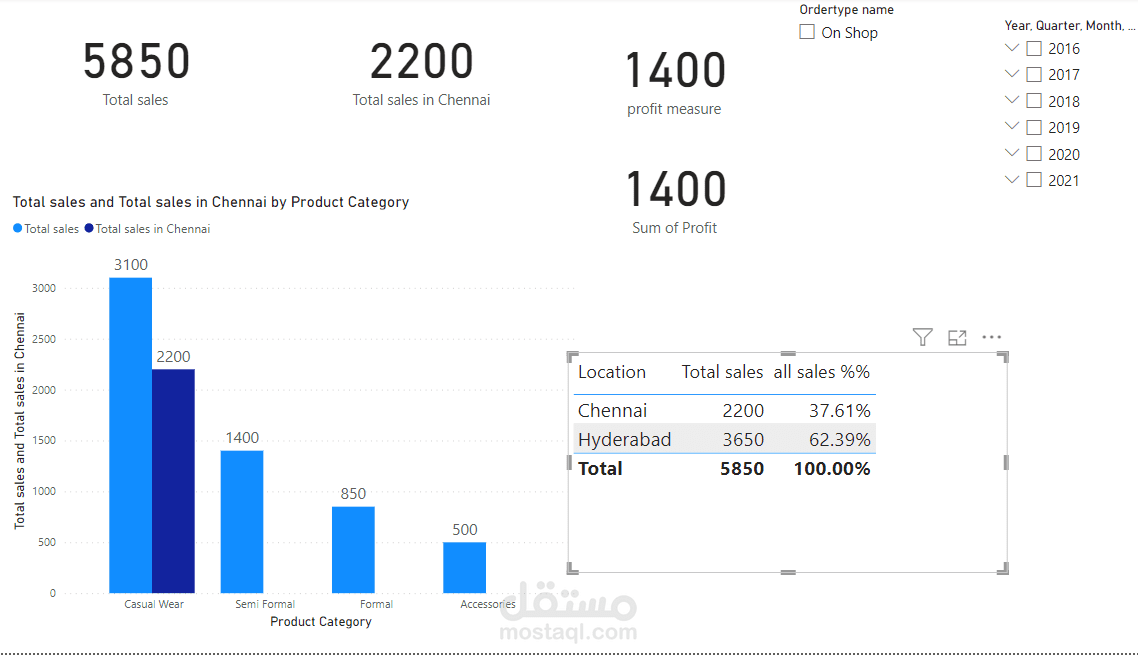Check the 2016 year checkbox
1138x657 pixels.
pyautogui.click(x=1034, y=47)
